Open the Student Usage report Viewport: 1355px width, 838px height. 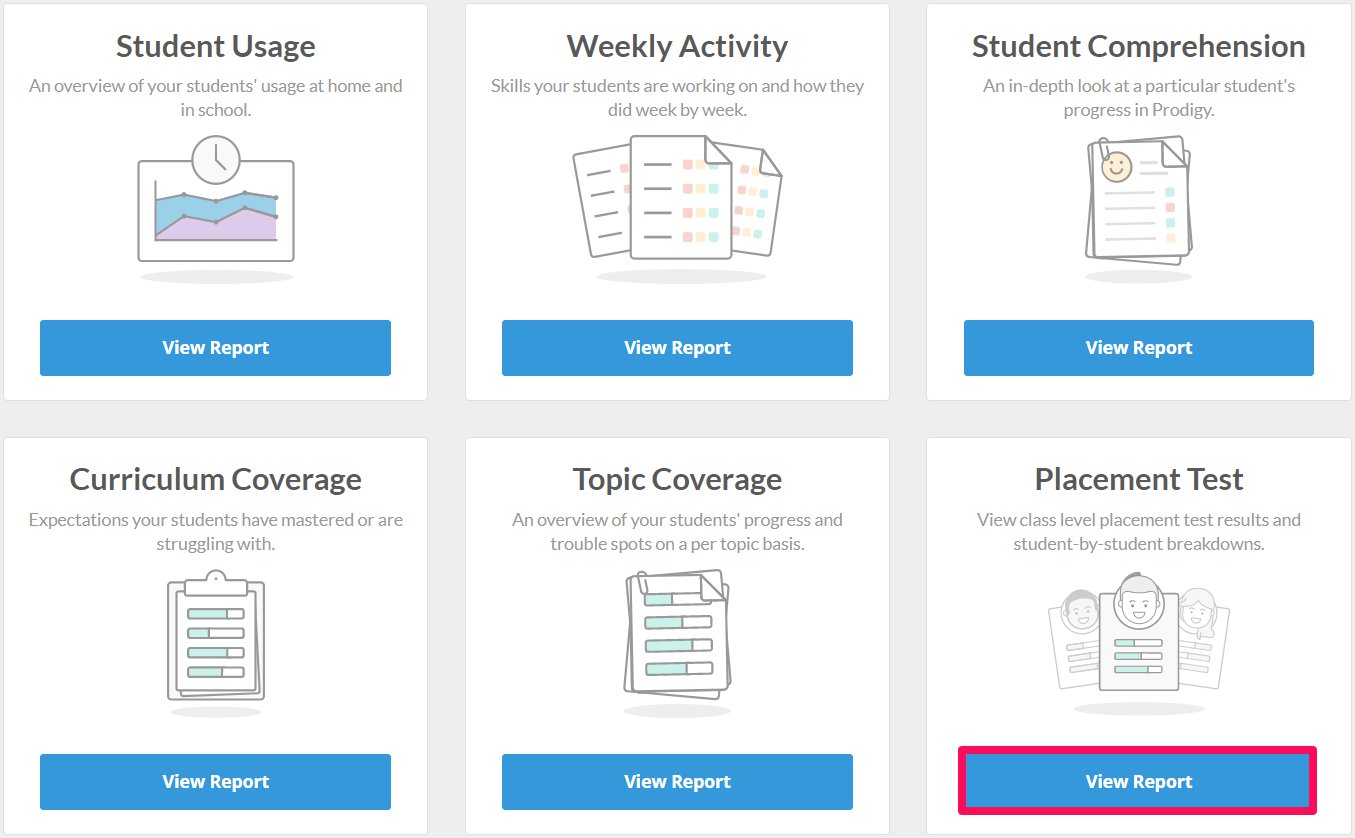click(x=215, y=348)
